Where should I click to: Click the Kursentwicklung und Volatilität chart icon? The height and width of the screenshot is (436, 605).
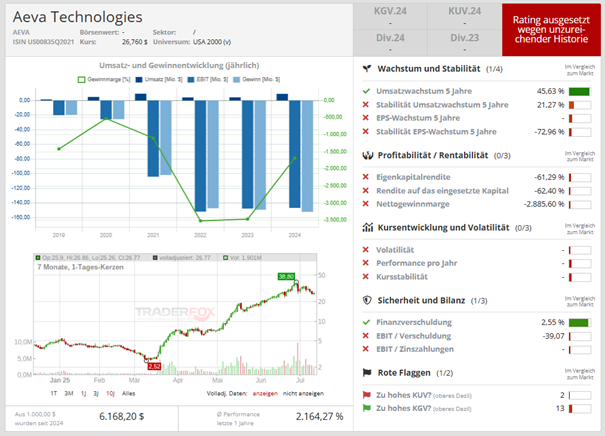[x=368, y=227]
